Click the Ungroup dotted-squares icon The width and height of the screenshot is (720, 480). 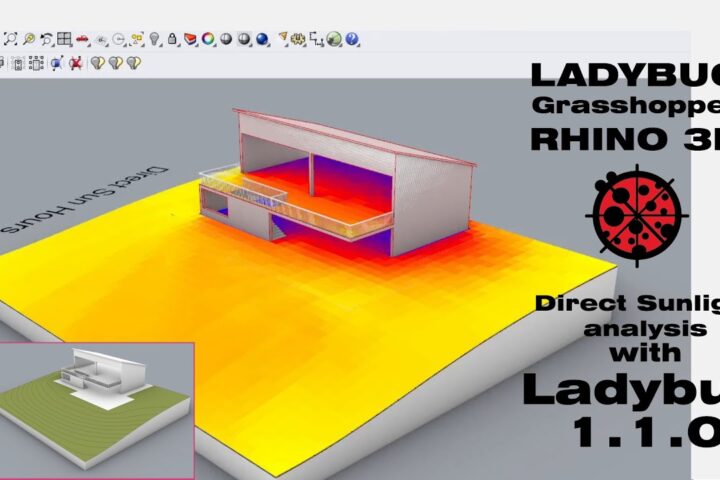point(36,63)
